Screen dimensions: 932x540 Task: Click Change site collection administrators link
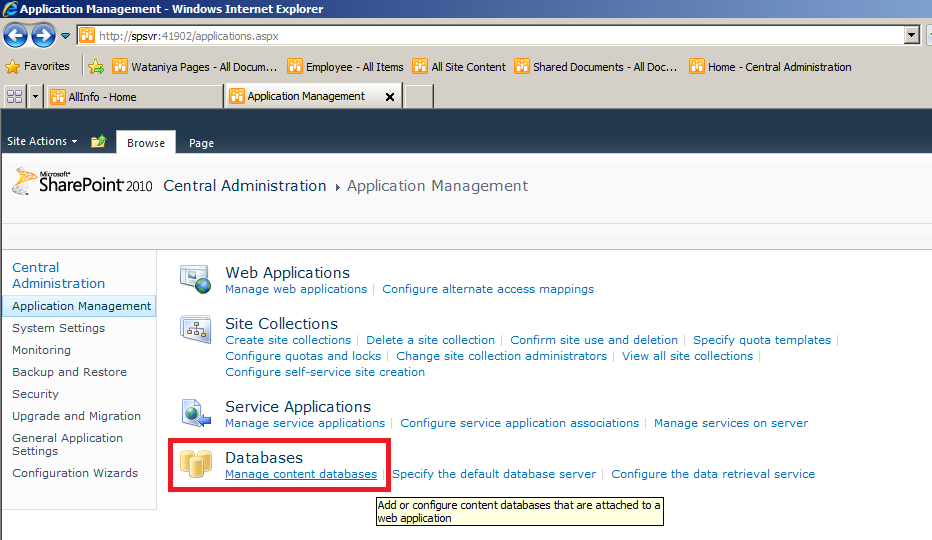(x=502, y=356)
